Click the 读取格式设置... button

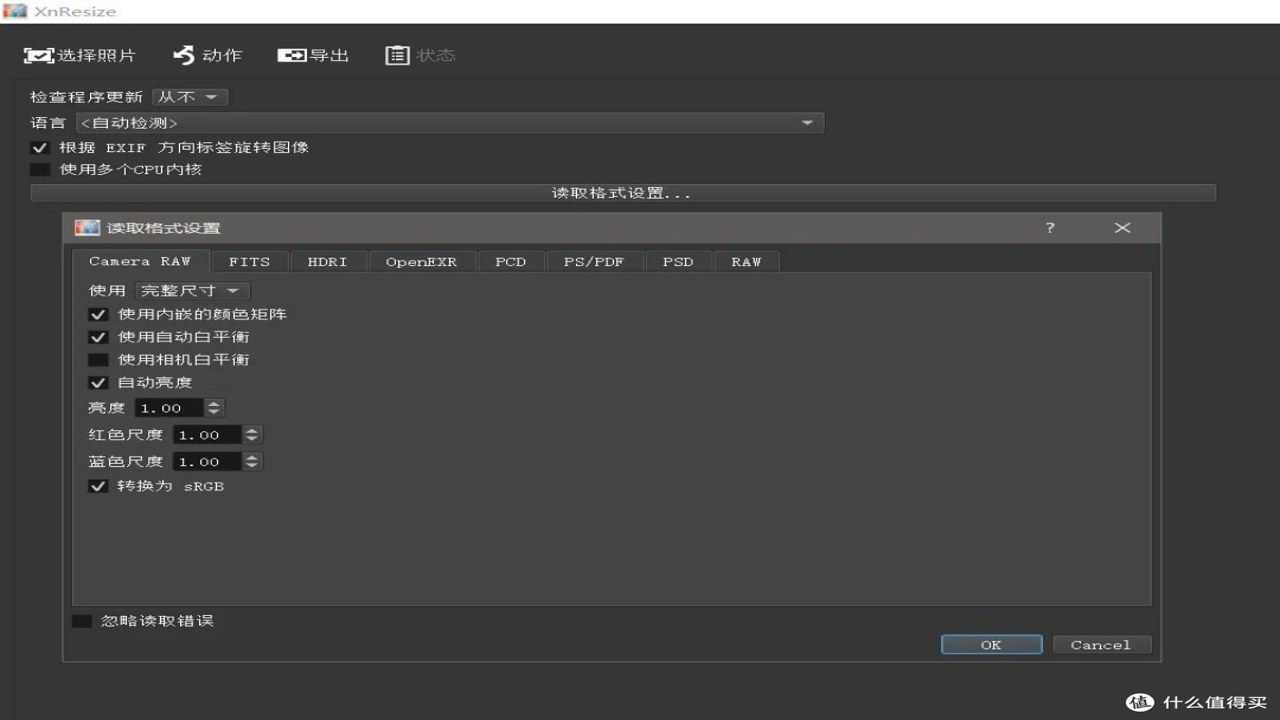pos(623,193)
